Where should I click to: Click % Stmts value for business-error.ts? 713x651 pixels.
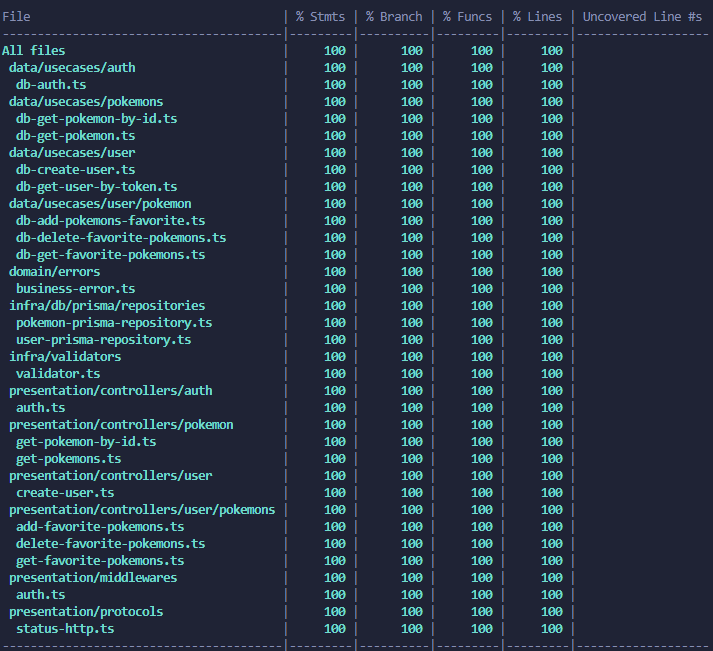335,289
